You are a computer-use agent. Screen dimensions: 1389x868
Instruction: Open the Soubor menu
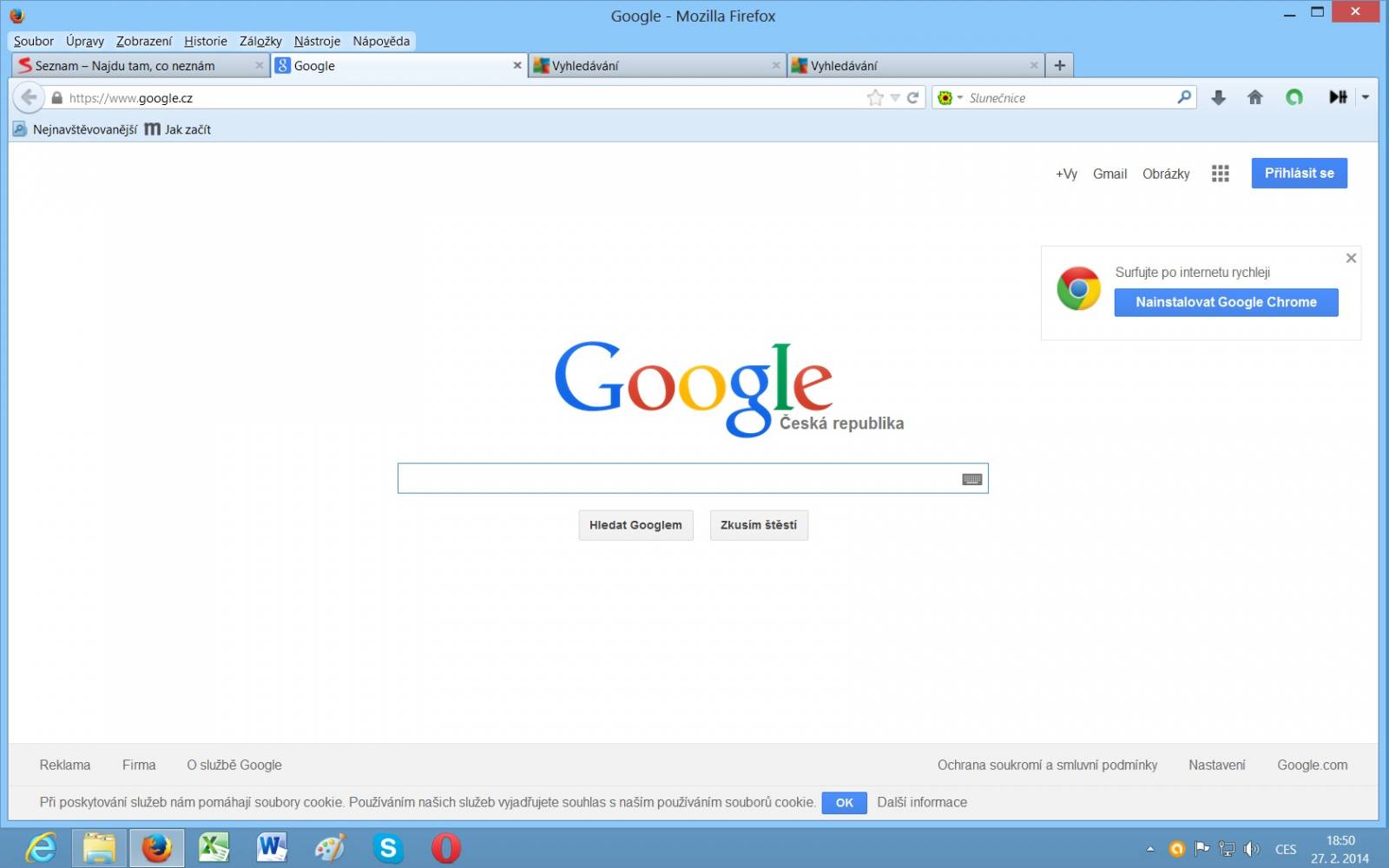[34, 41]
